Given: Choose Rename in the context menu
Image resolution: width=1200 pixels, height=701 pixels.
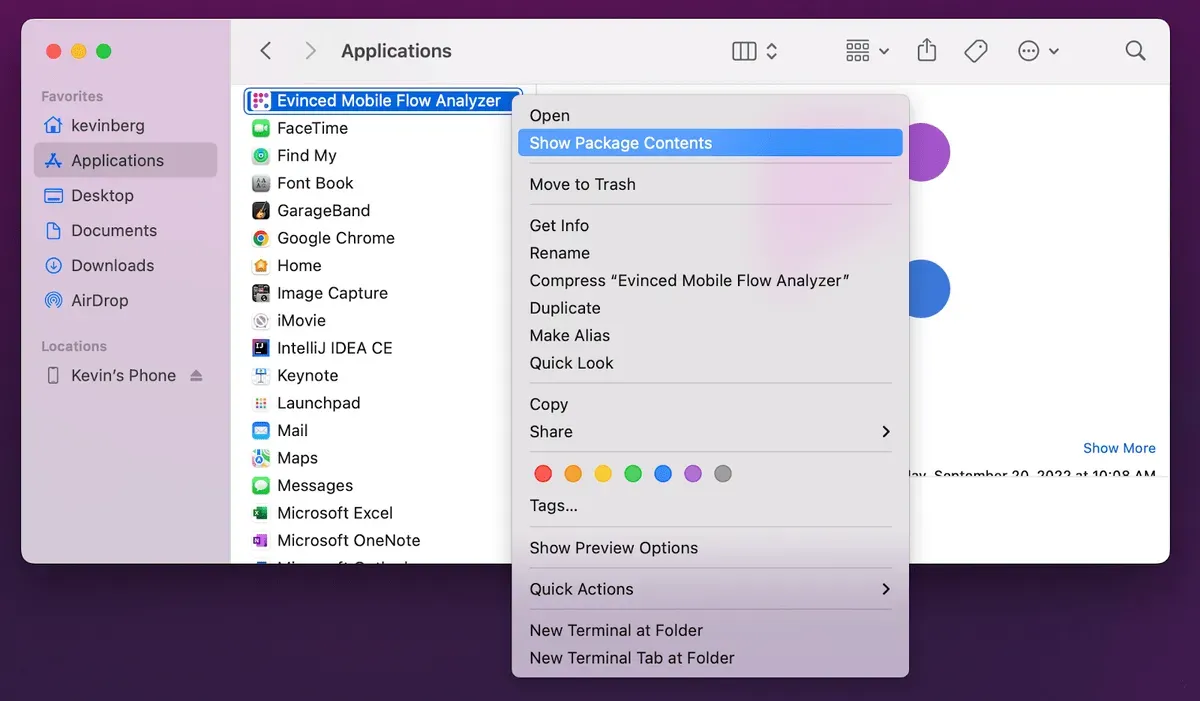Looking at the screenshot, I should 710,253.
